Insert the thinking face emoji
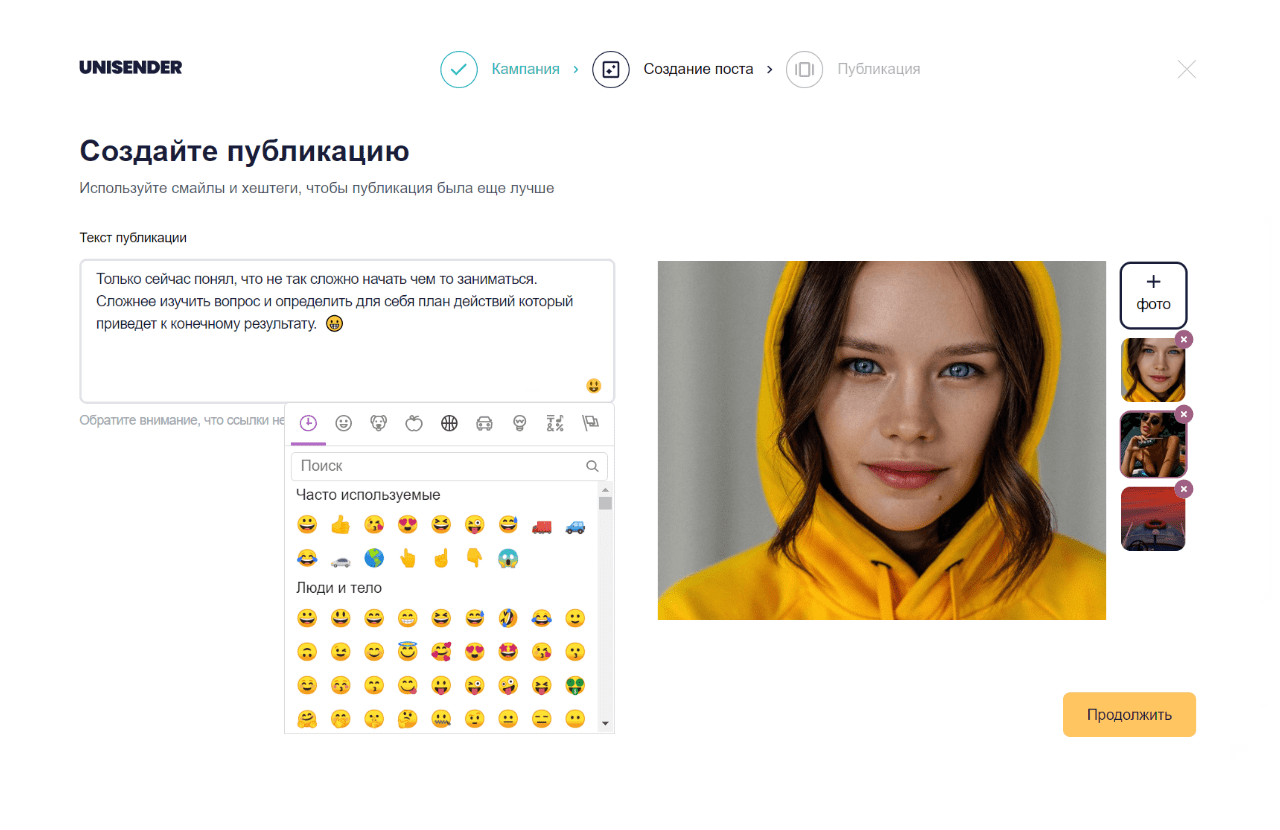Viewport: 1280px width, 830px height. click(x=407, y=719)
